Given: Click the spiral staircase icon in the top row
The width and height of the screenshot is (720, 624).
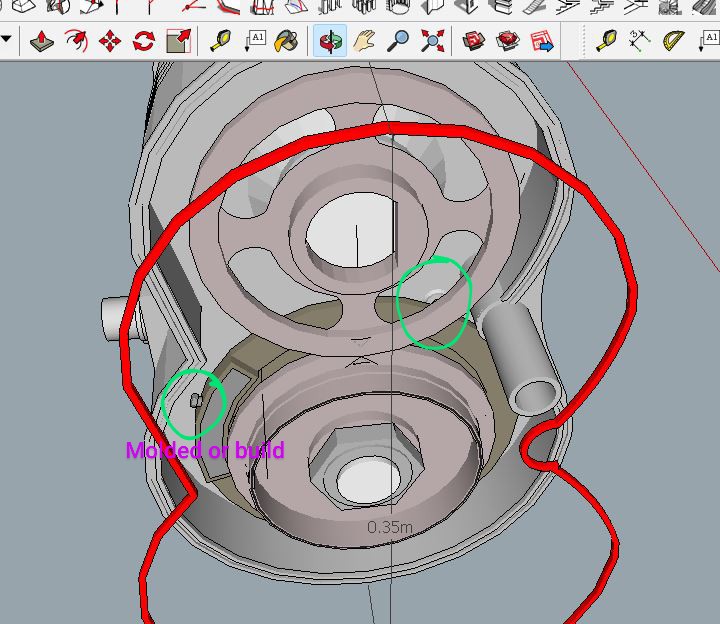Looking at the screenshot, I should 670,7.
